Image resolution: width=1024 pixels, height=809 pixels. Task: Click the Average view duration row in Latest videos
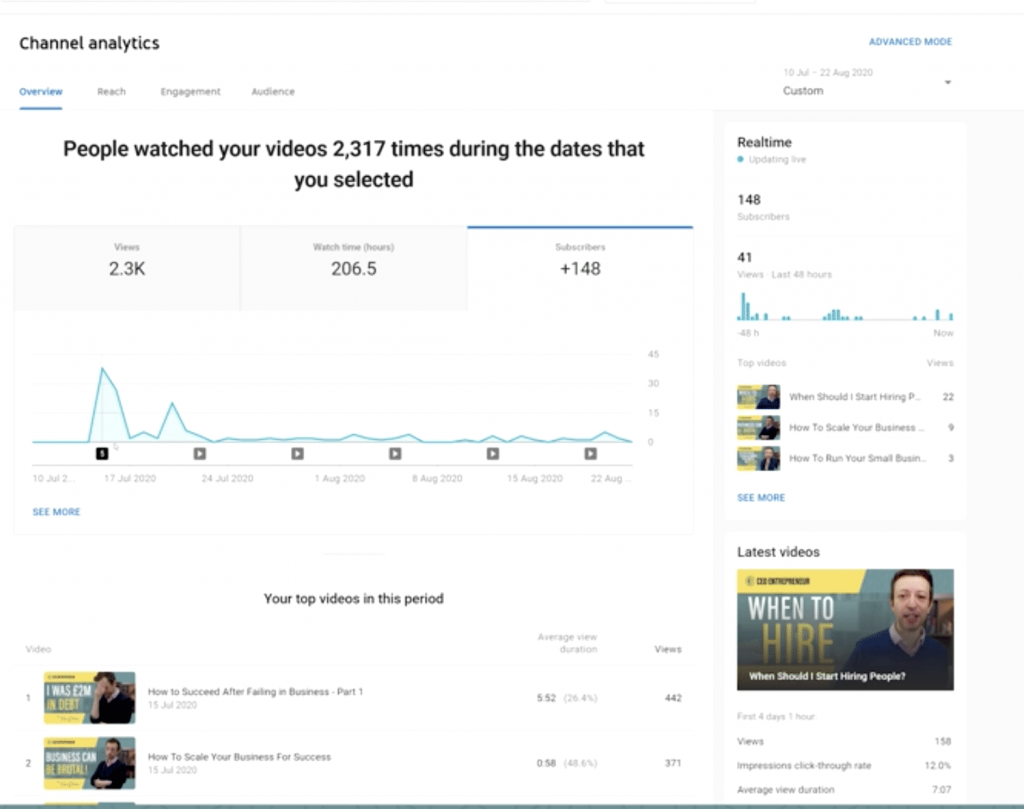point(844,789)
